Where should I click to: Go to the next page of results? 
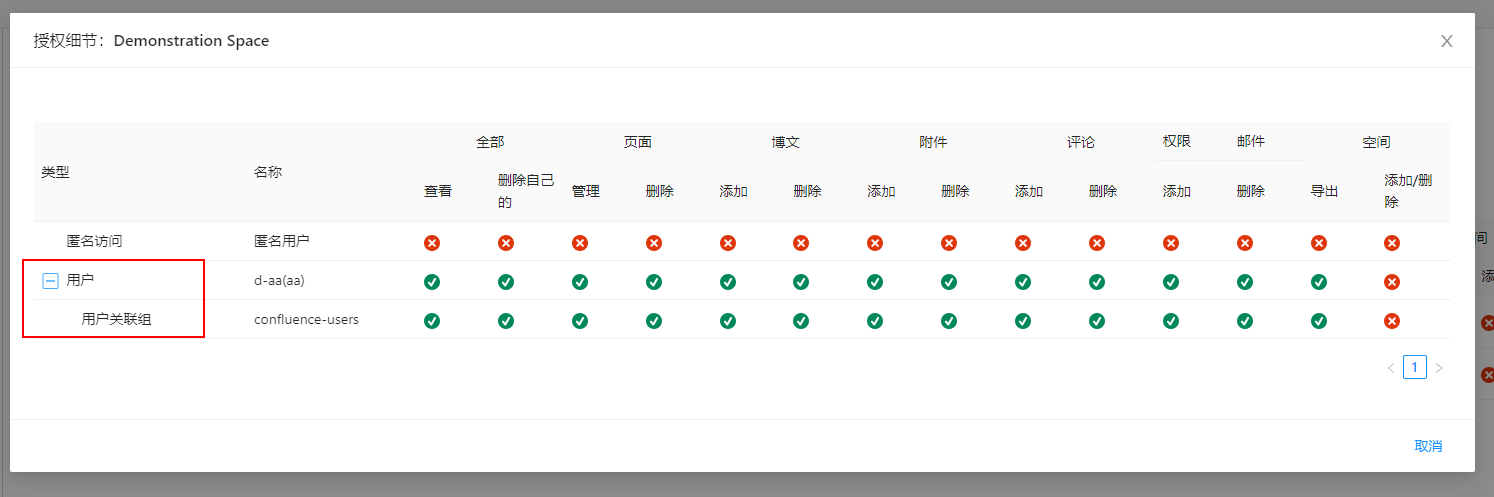[x=1439, y=368]
